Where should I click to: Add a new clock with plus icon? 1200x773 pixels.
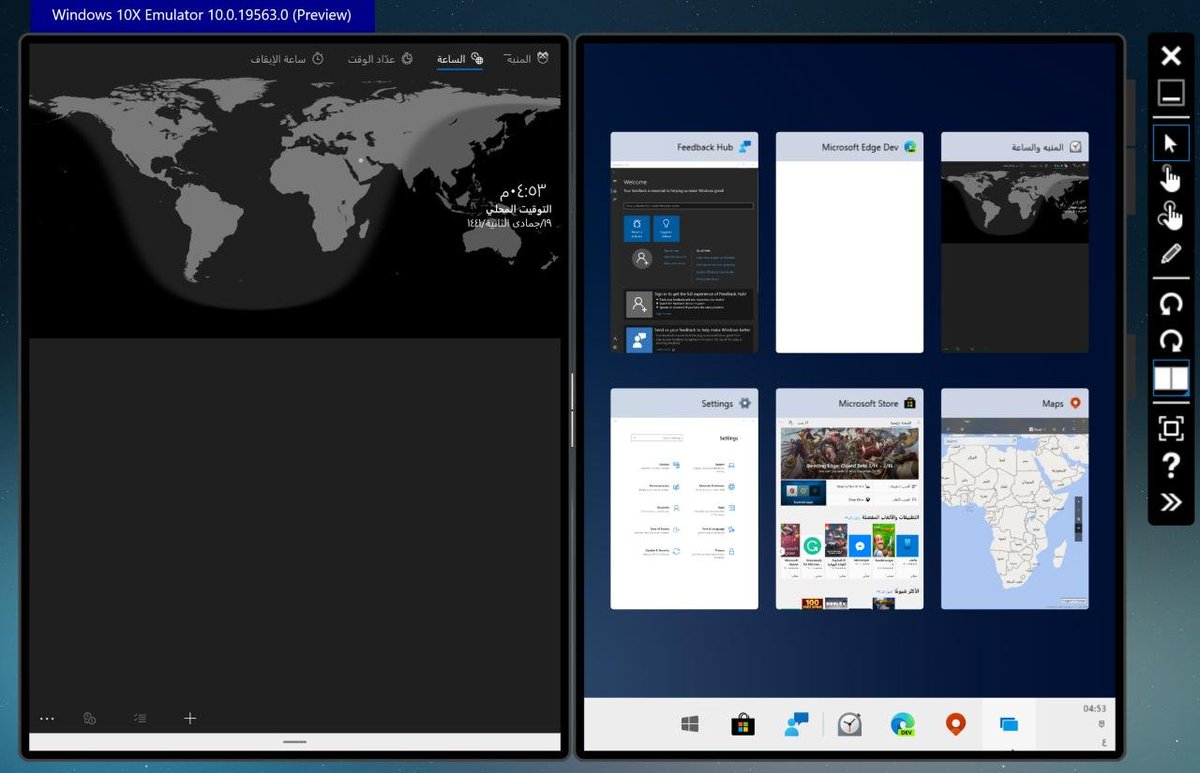point(190,718)
